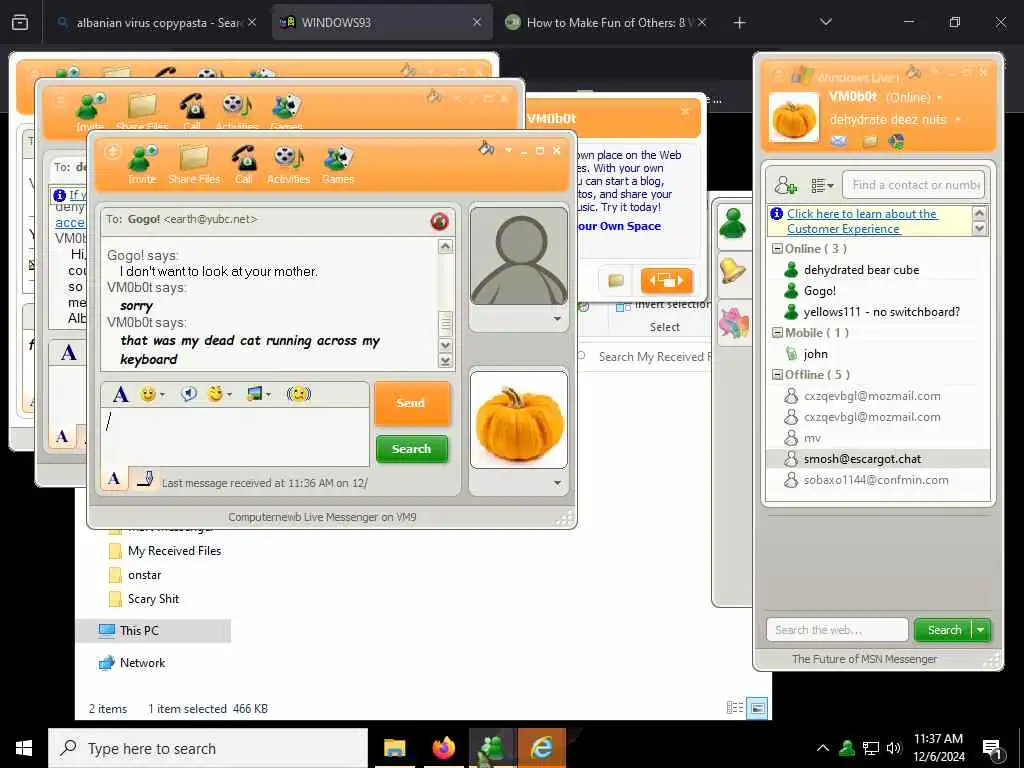Select mobile contact john

pyautogui.click(x=815, y=354)
